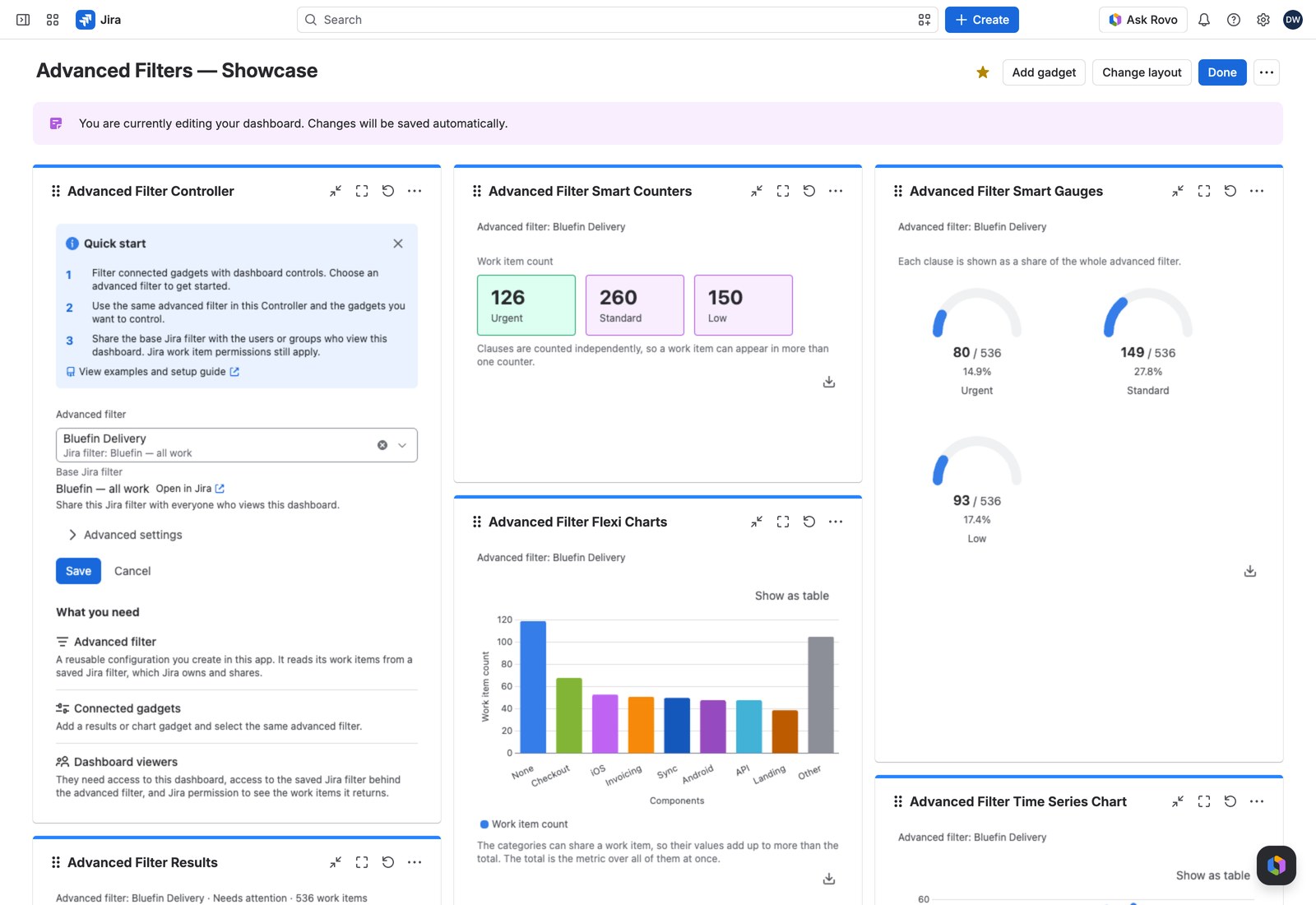Maximize the Advanced Filter Controller gadget
This screenshot has width=1316, height=905.
tap(362, 191)
